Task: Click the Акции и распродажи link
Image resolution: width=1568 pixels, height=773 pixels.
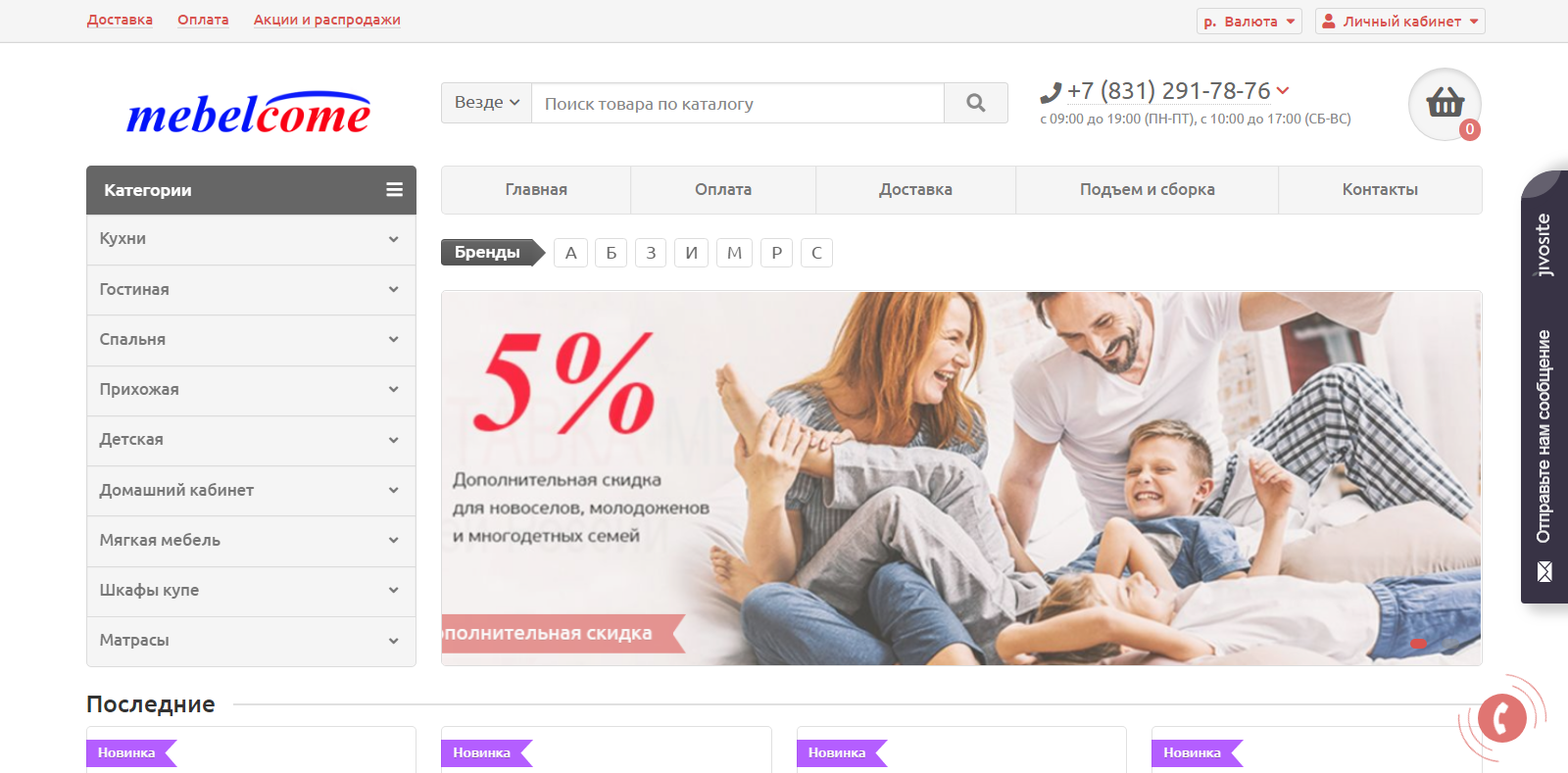Action: pos(327,20)
